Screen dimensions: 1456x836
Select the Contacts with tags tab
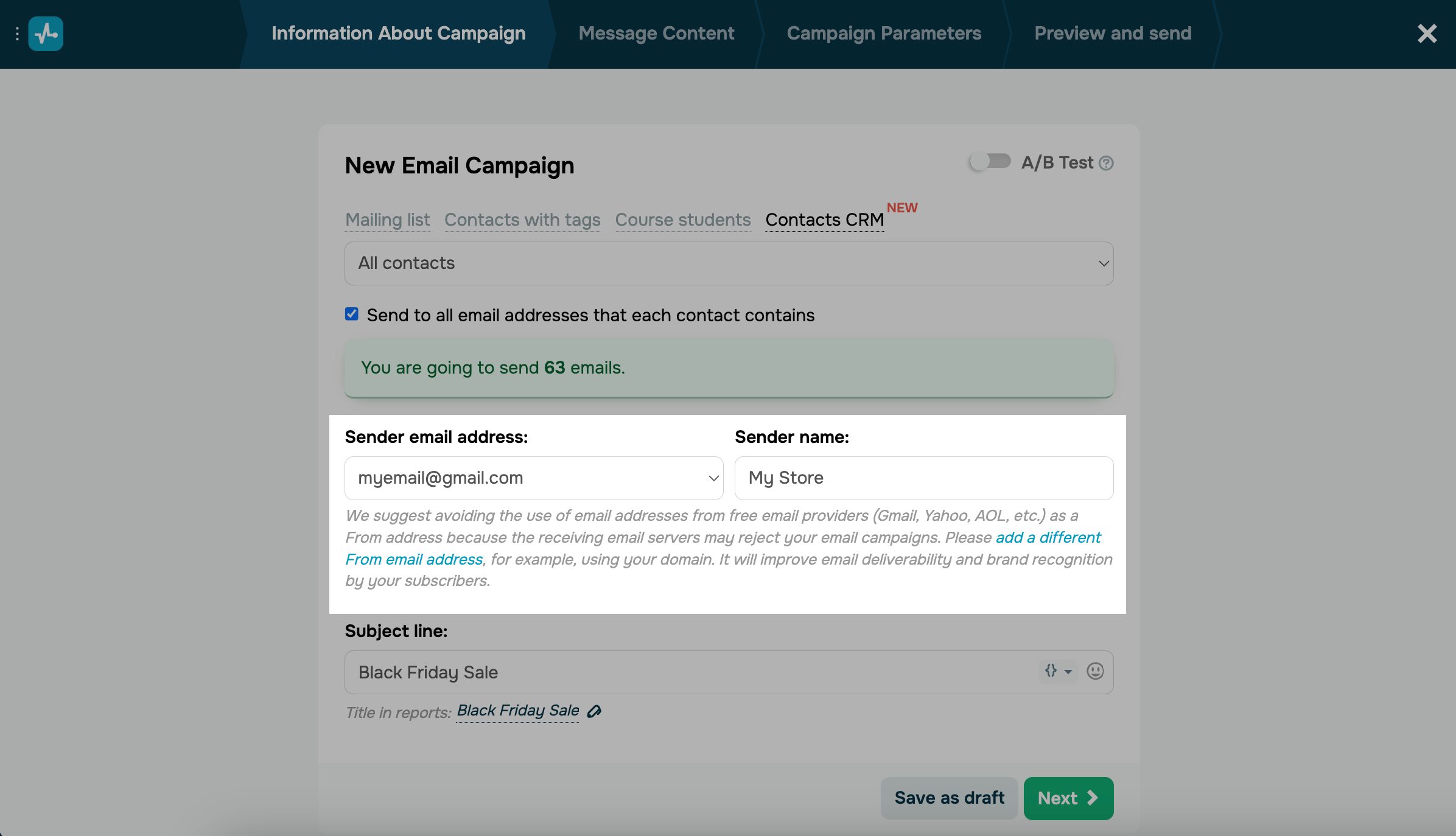tap(522, 220)
